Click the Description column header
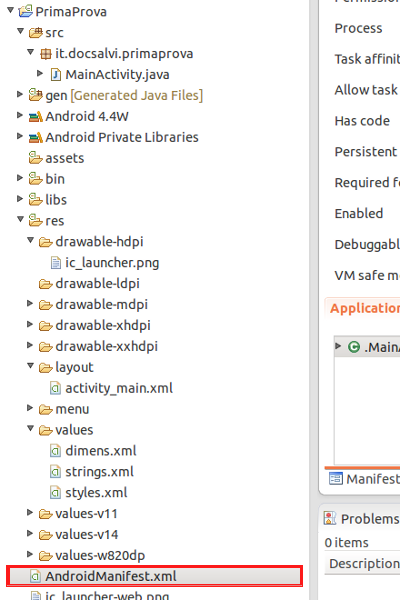Viewport: 400px width, 600px height. 362,564
